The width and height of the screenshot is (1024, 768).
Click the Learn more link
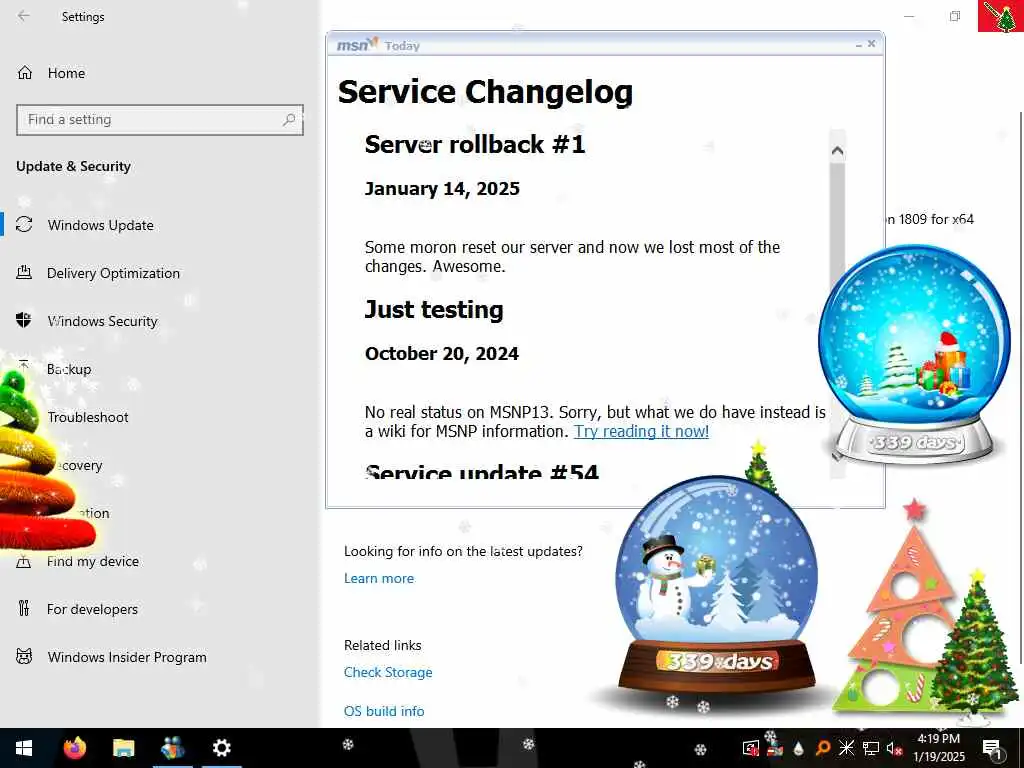(x=379, y=579)
